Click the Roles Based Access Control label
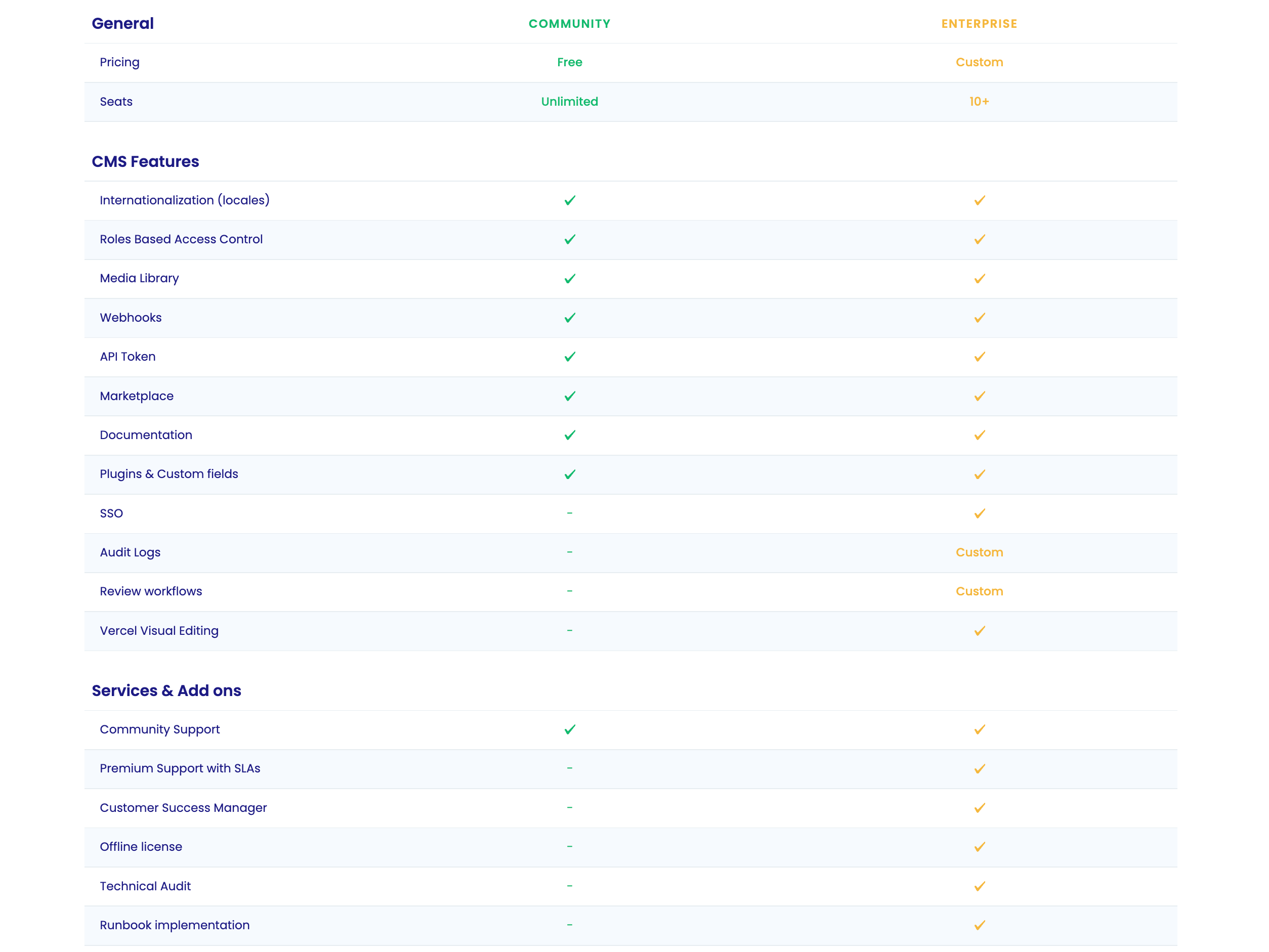Viewport: 1269px width, 952px height. [x=181, y=239]
